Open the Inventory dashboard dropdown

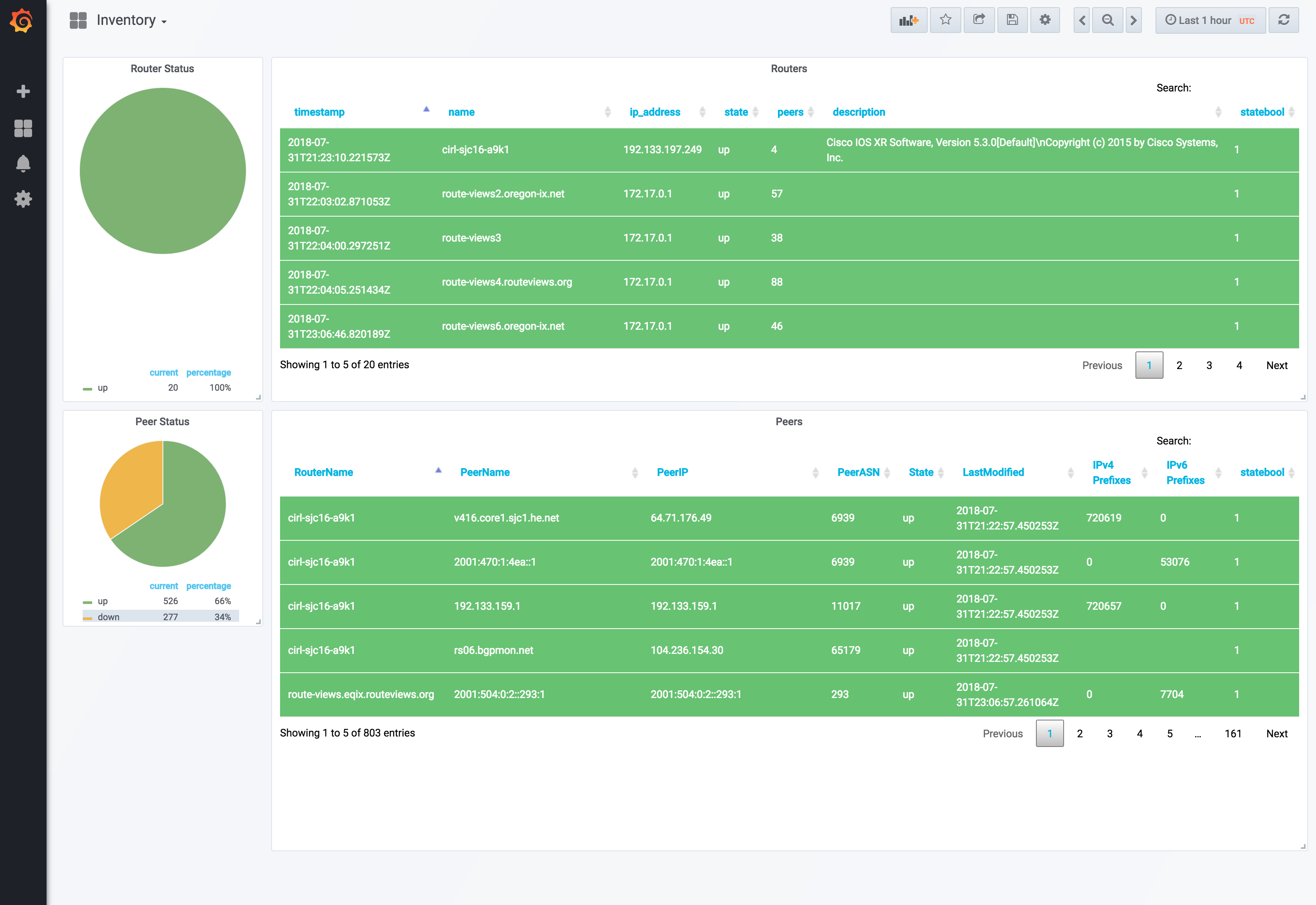132,20
